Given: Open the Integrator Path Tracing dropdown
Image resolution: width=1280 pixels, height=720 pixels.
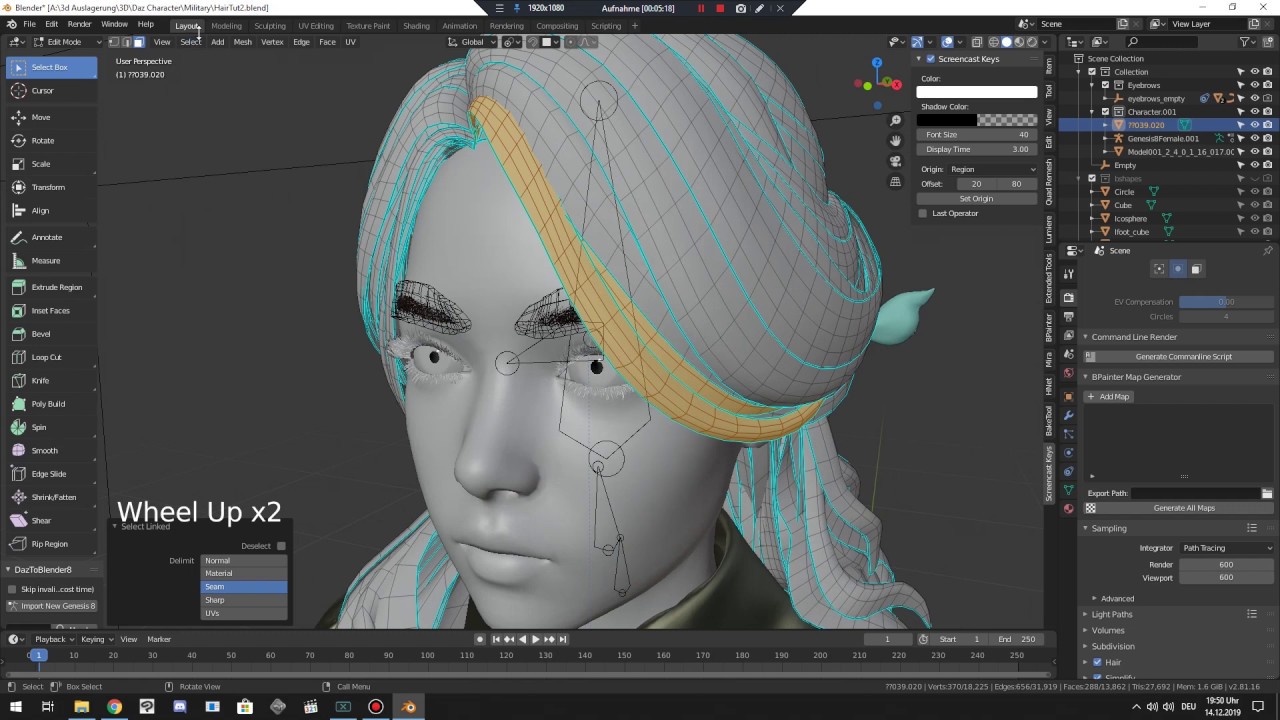Looking at the screenshot, I should (x=1227, y=548).
